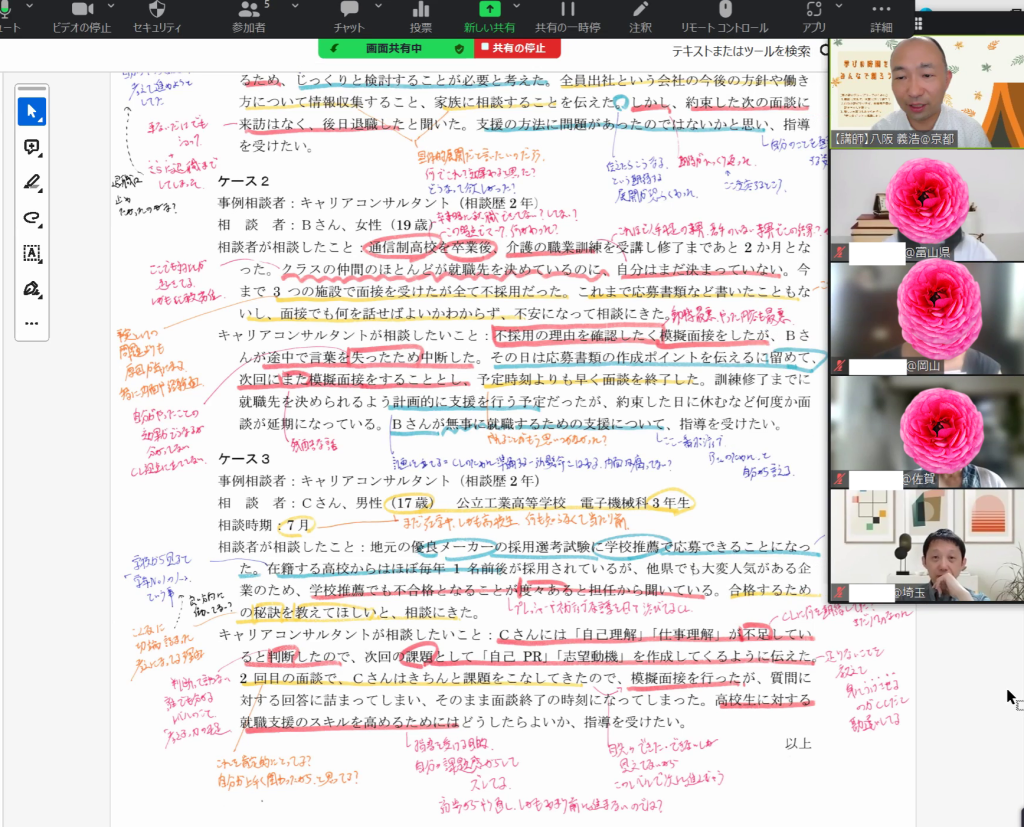This screenshot has height=827, width=1024.
Task: Select the arrow selection tool
Action: coord(31,111)
